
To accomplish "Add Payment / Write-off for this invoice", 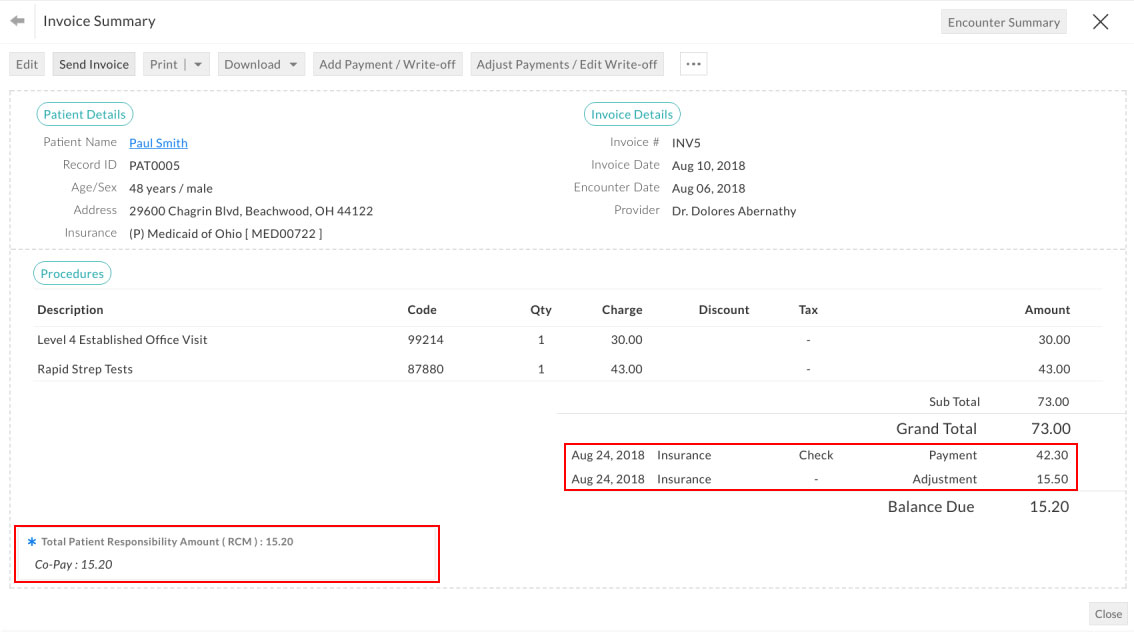I will [387, 63].
